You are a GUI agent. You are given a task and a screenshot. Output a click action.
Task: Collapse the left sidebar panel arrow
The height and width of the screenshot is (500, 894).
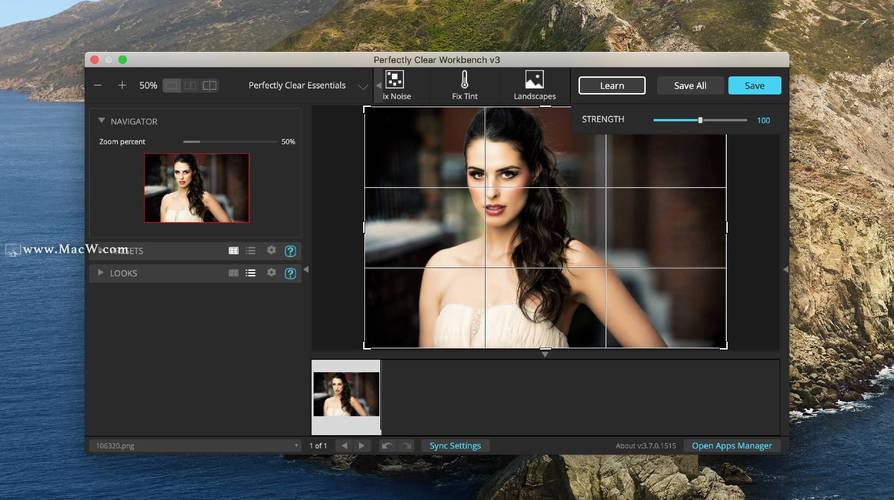(x=306, y=269)
